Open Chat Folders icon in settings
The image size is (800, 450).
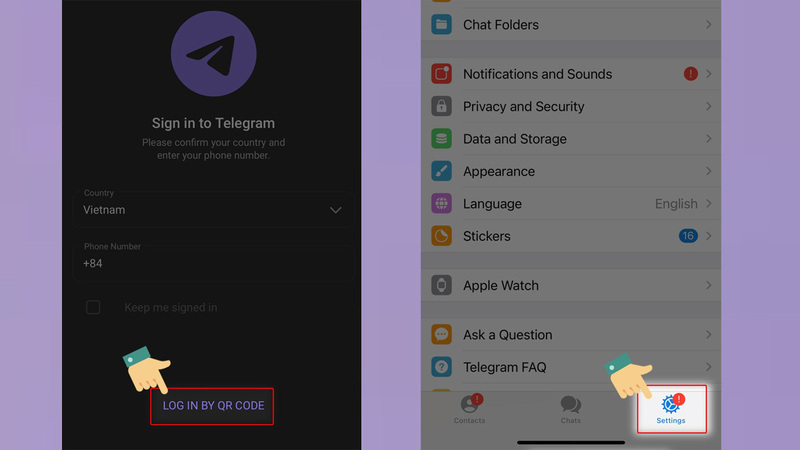[441, 24]
